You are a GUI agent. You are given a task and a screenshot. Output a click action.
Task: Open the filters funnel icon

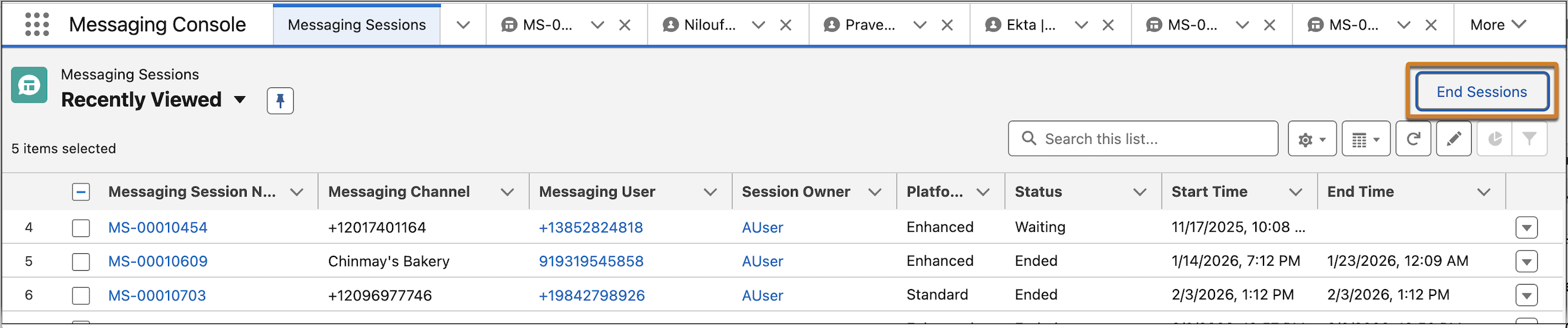click(1530, 139)
